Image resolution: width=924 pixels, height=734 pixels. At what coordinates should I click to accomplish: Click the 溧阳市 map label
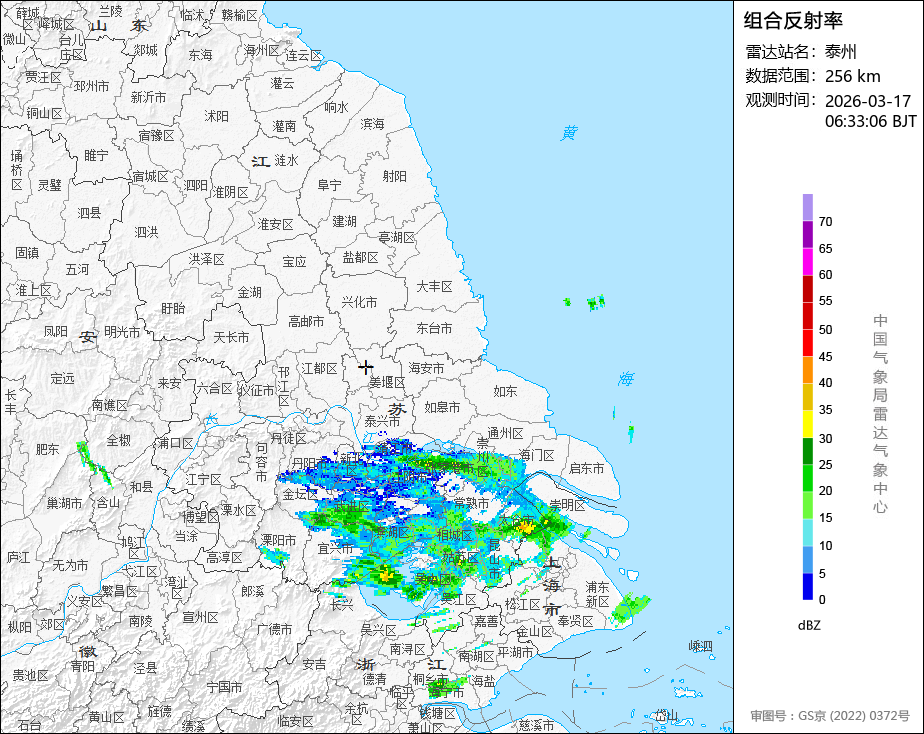[x=278, y=540]
